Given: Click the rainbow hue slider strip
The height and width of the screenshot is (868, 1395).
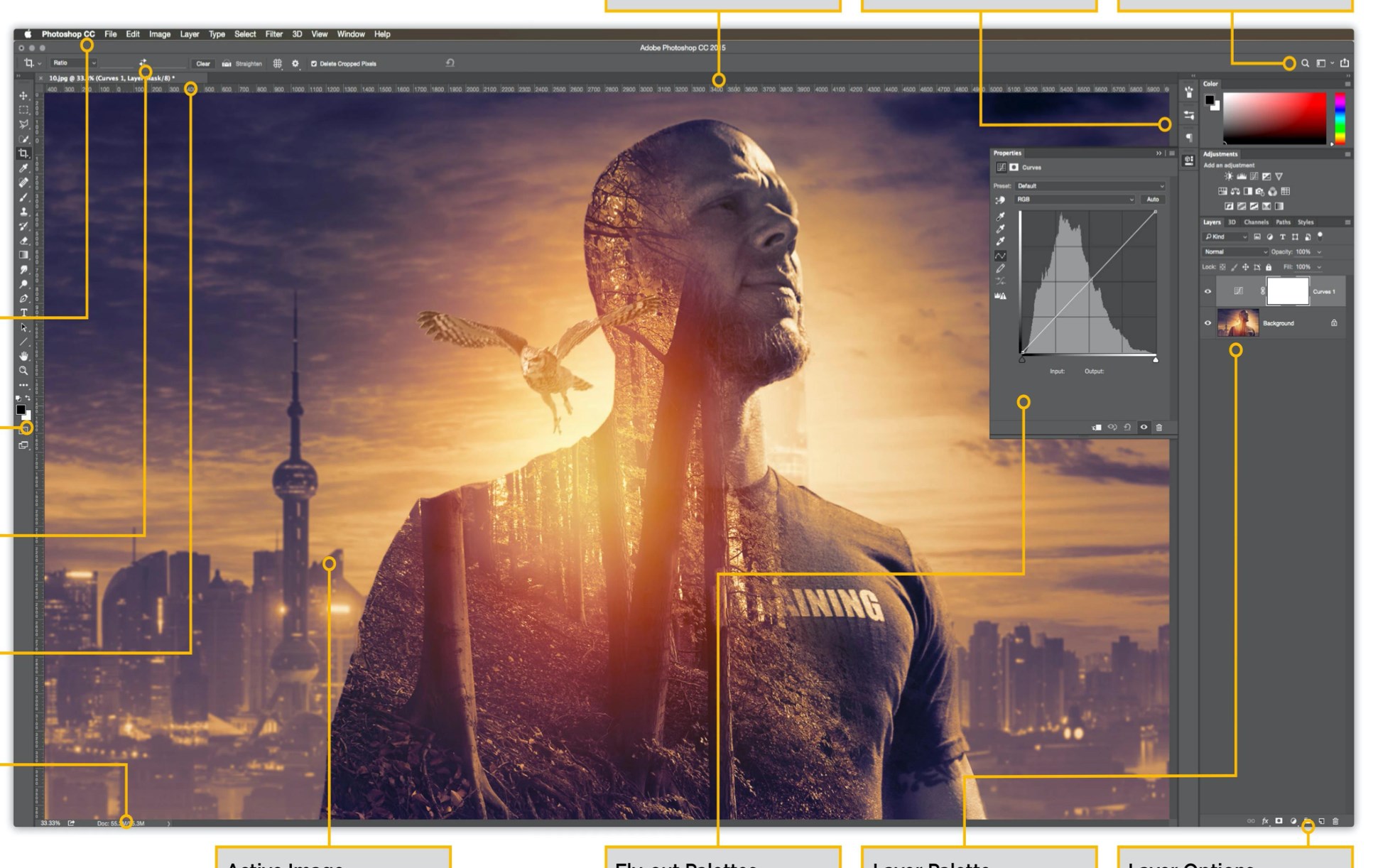Looking at the screenshot, I should (1340, 119).
